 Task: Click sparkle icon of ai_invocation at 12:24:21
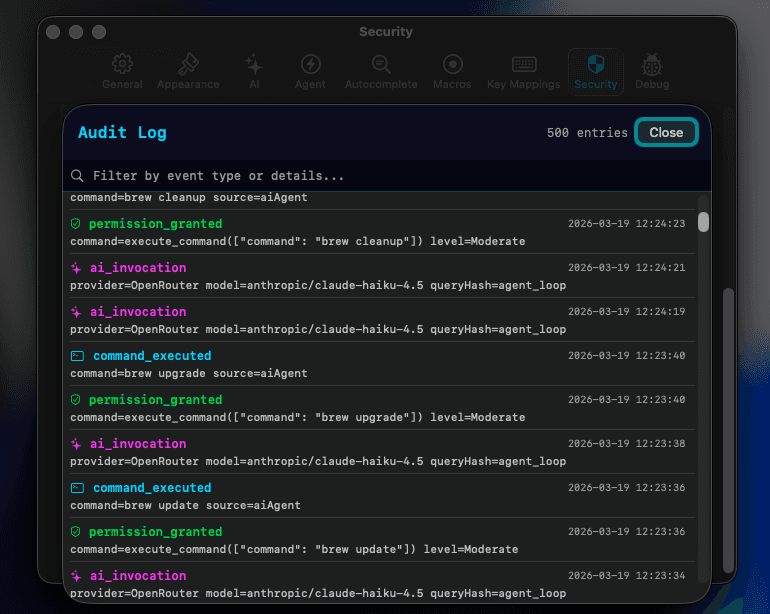click(x=76, y=268)
